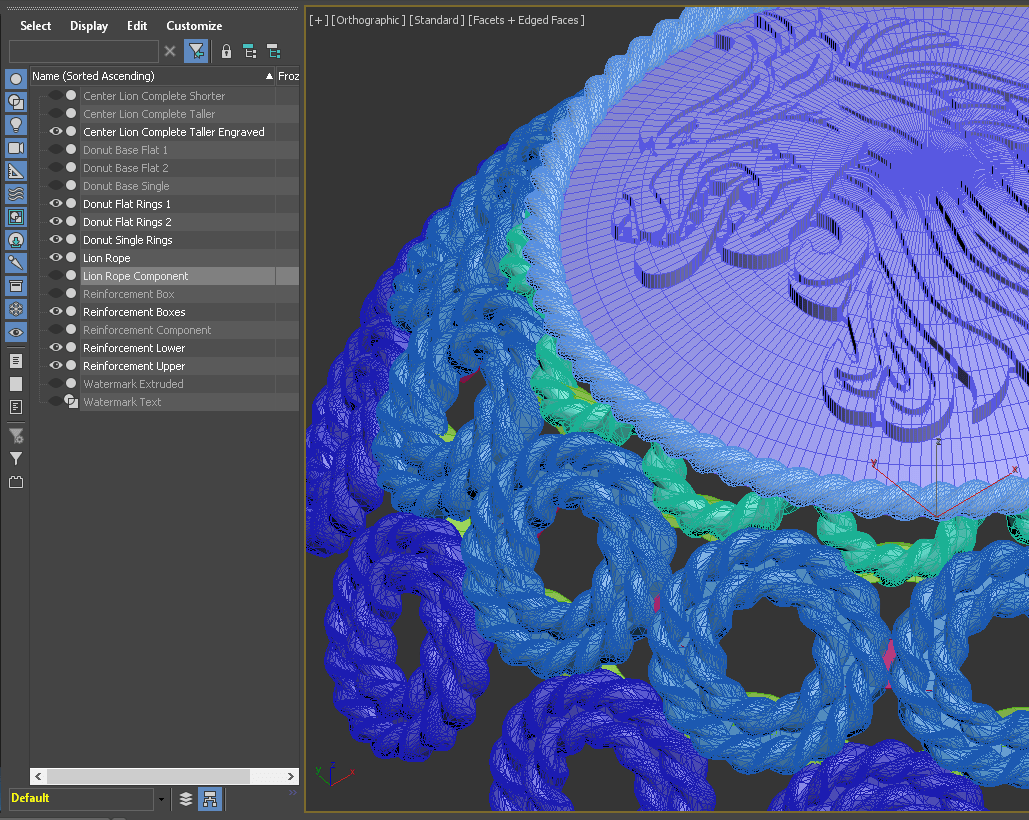Show the Donut Base Flat 1 object

tap(56, 150)
